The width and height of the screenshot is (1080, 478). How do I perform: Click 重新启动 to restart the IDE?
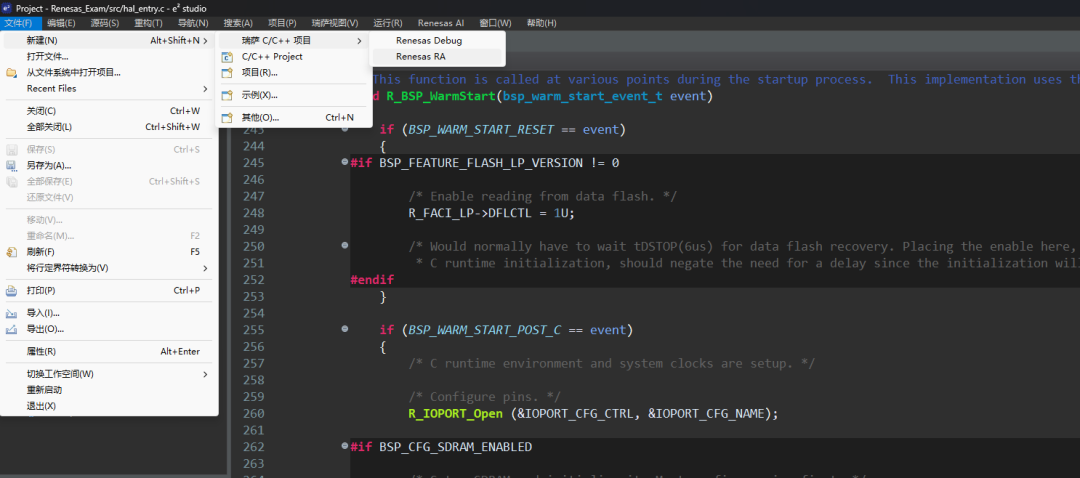(x=44, y=390)
